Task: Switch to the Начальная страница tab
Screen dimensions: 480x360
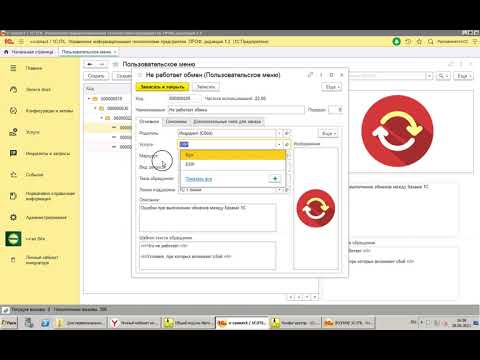Action: tap(29, 52)
